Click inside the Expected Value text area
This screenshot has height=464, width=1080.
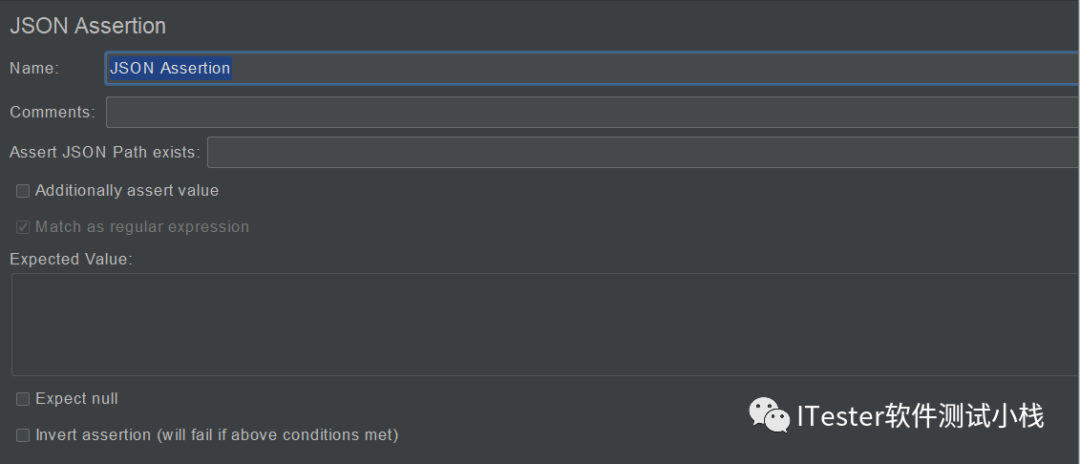pyautogui.click(x=546, y=324)
